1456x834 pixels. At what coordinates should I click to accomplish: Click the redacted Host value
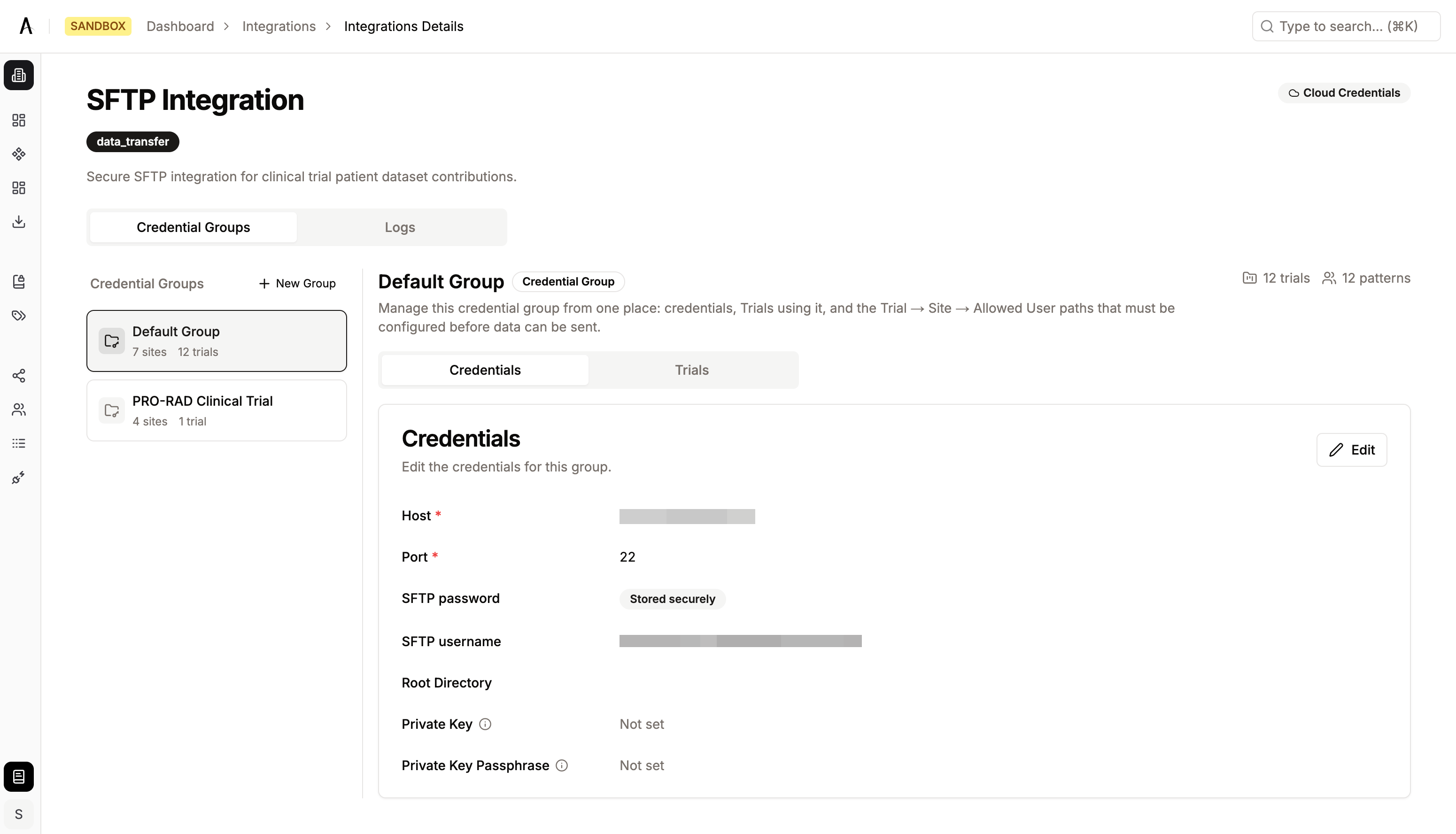coord(687,516)
